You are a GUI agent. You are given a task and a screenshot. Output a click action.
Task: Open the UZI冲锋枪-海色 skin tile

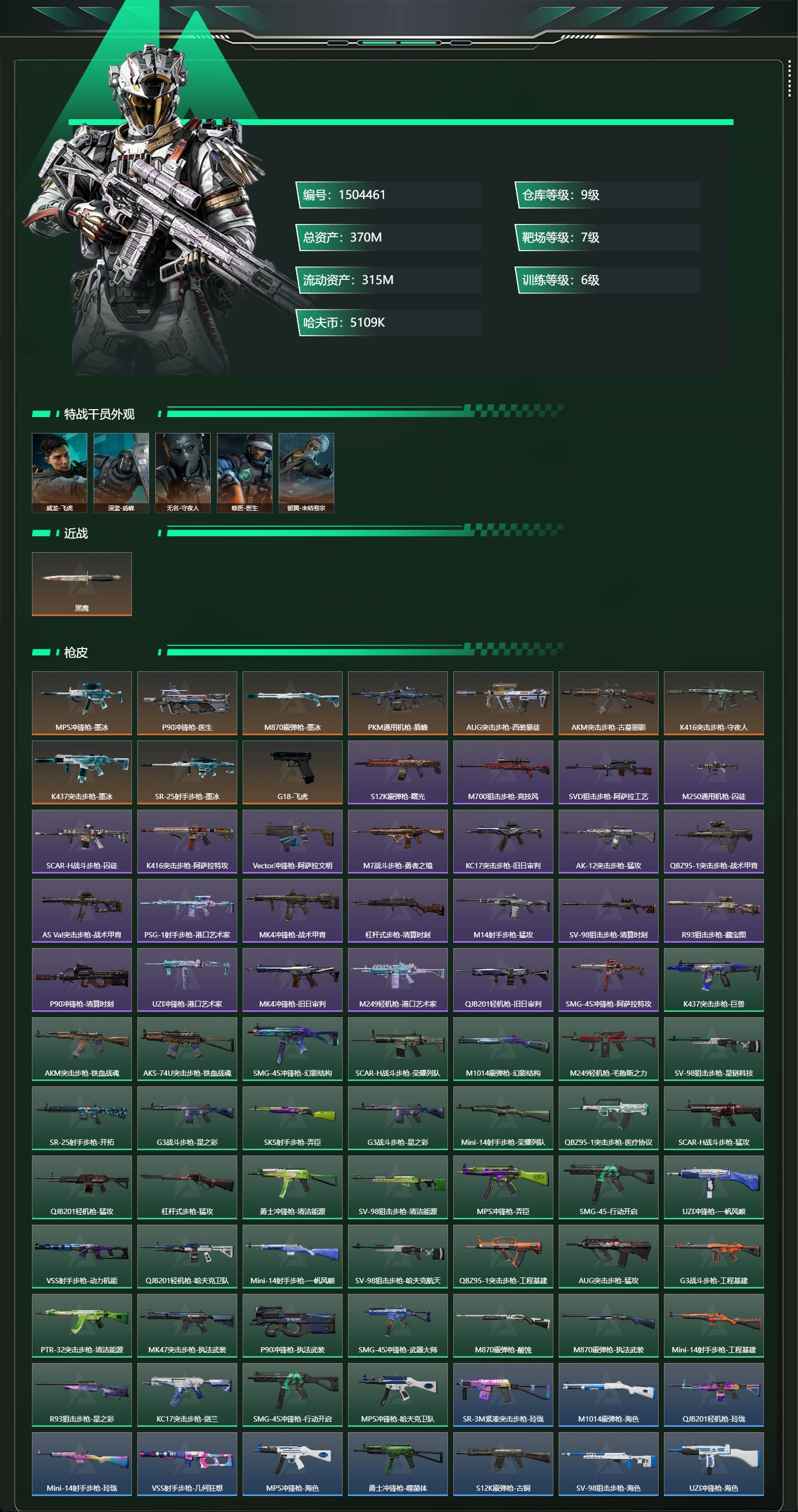click(x=713, y=1464)
